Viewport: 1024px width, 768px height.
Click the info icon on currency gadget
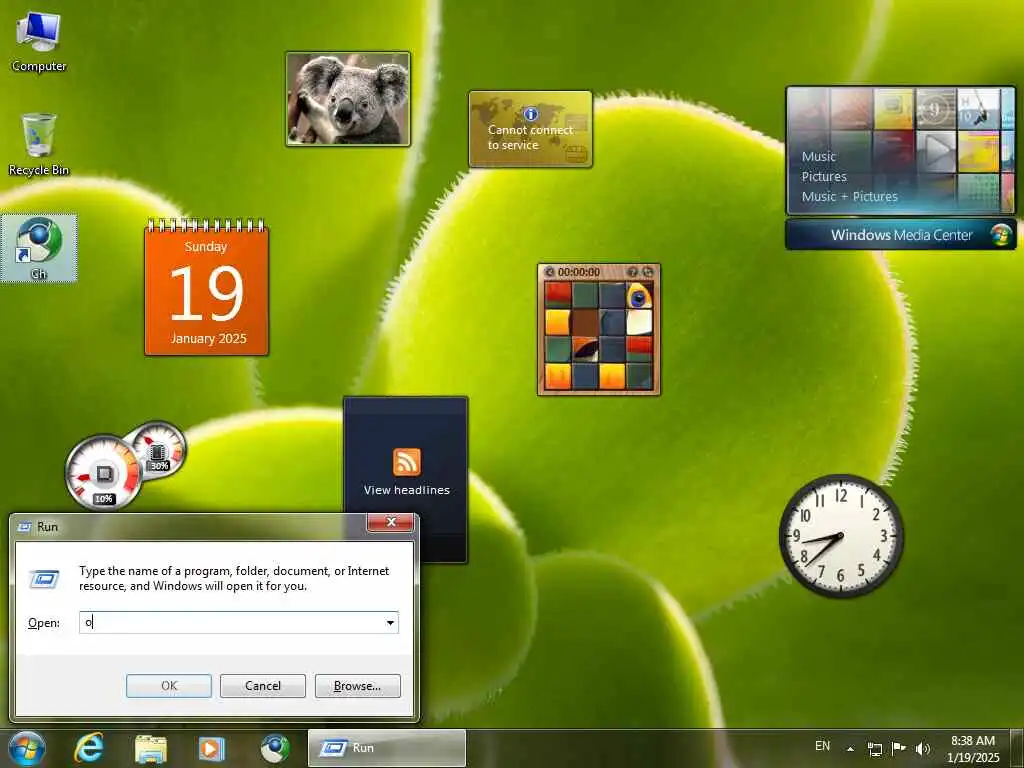click(530, 114)
